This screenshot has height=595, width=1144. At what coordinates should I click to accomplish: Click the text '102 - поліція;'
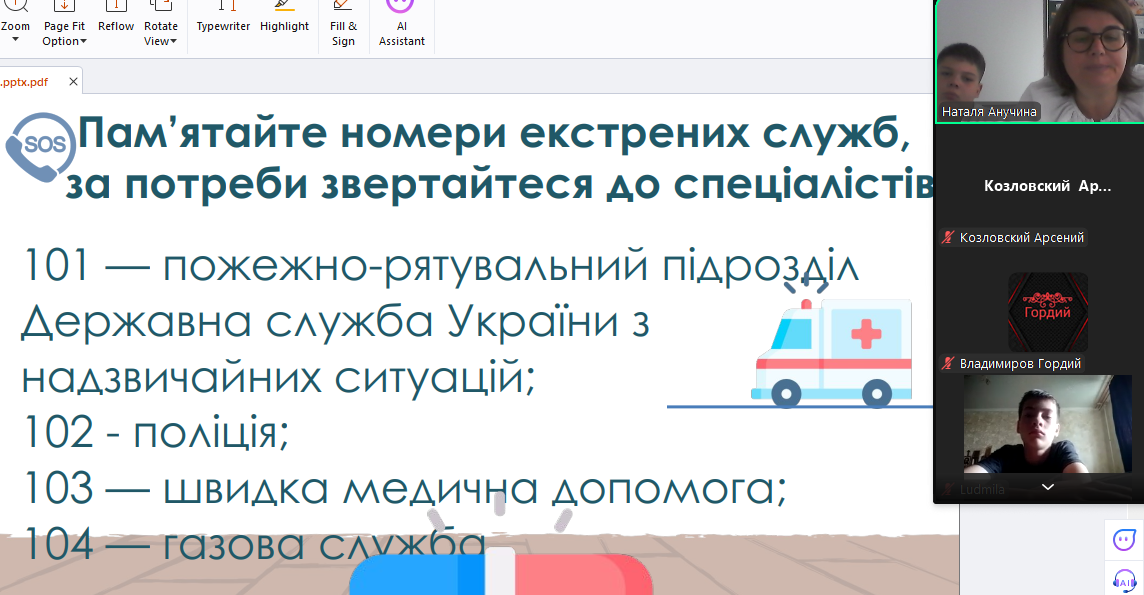(x=156, y=432)
